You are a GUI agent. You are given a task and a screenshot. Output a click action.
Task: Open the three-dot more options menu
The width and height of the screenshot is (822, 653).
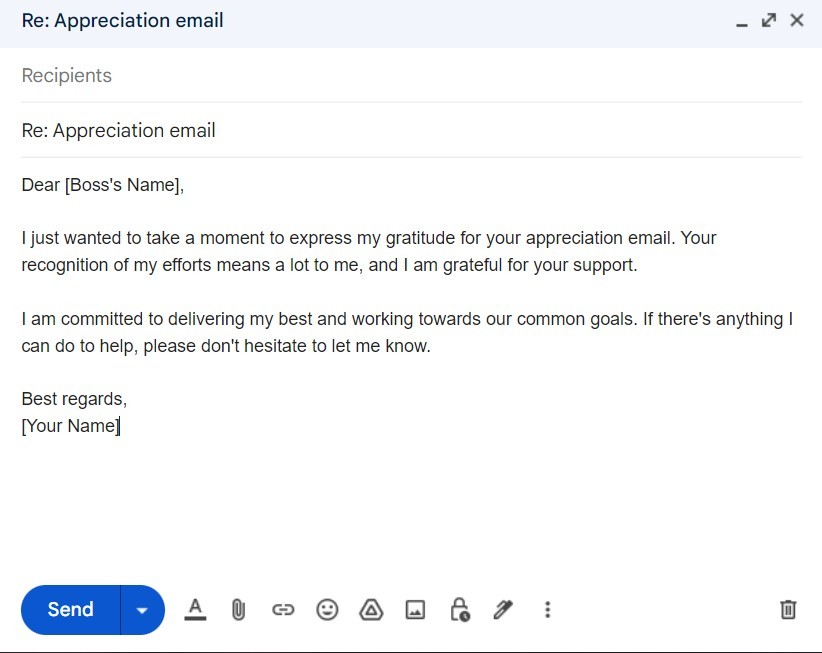(547, 609)
